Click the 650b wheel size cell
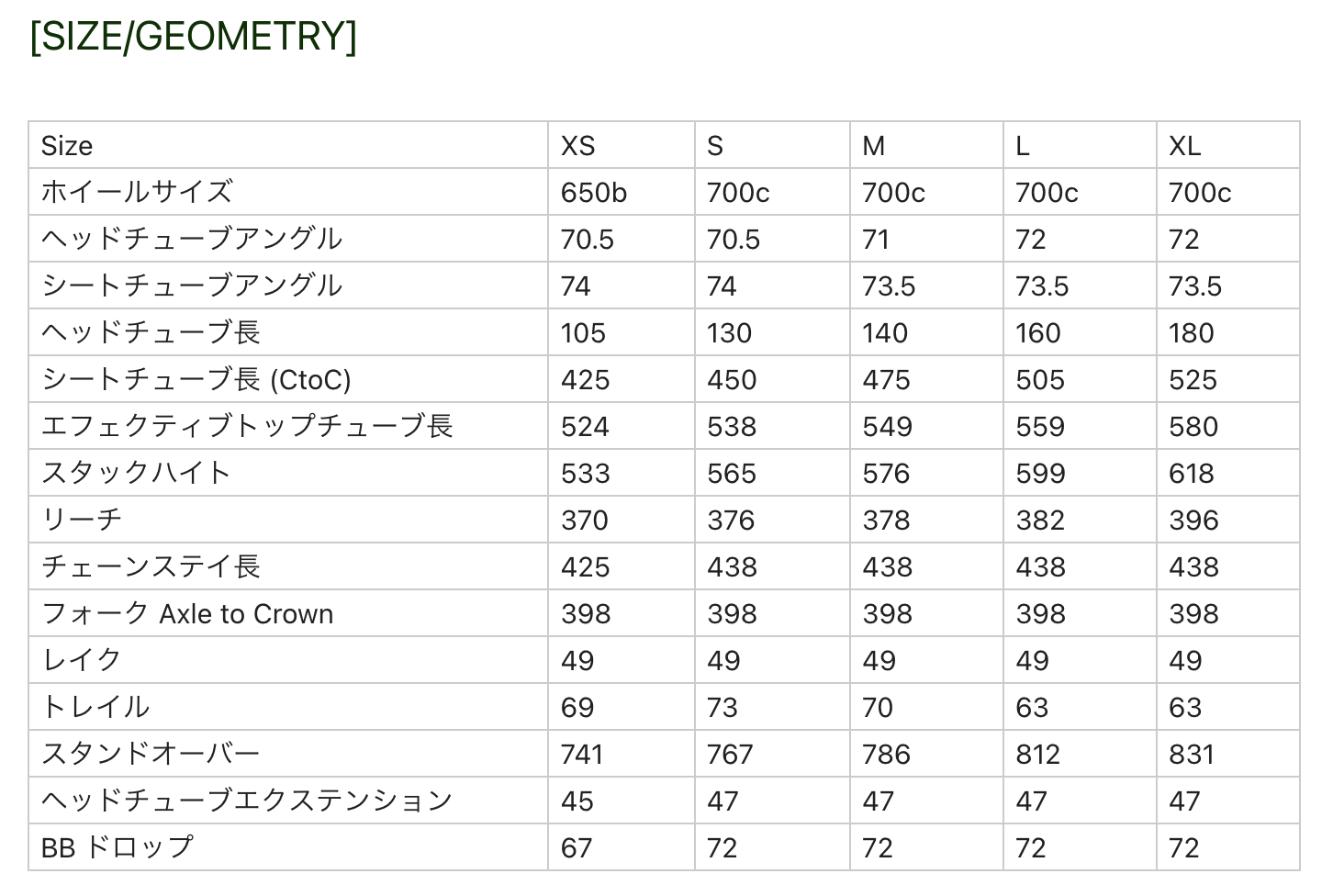The height and width of the screenshot is (896, 1333). pos(594,193)
